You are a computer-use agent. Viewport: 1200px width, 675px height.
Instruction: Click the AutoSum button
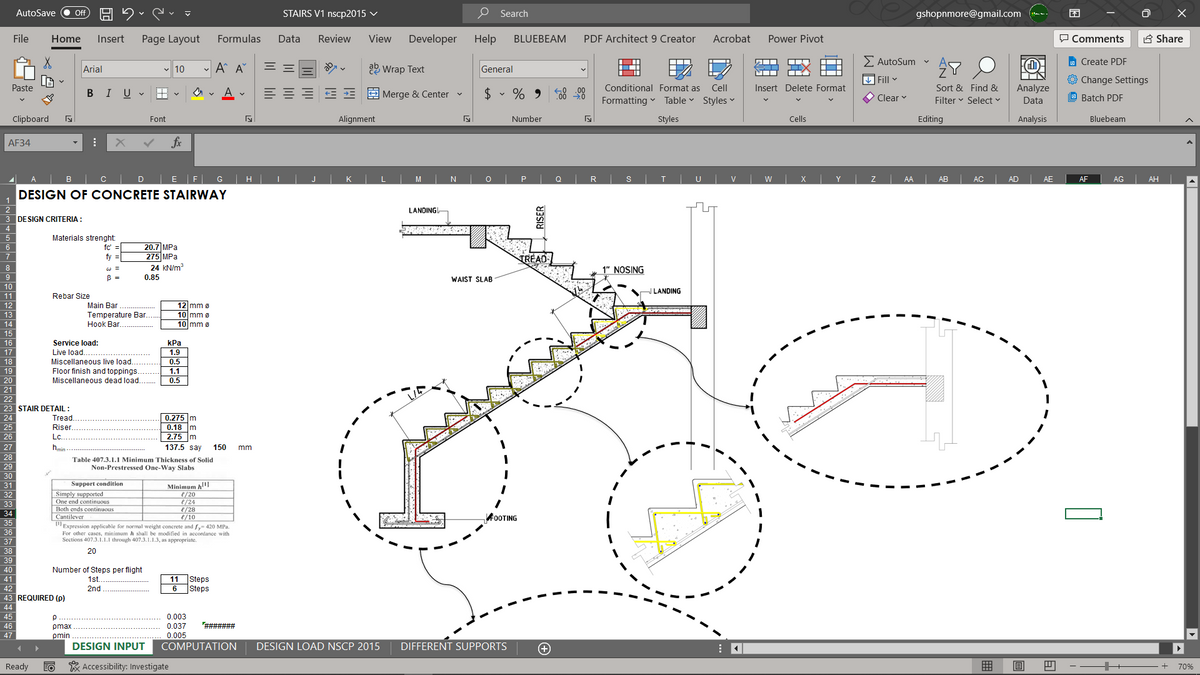[890, 62]
